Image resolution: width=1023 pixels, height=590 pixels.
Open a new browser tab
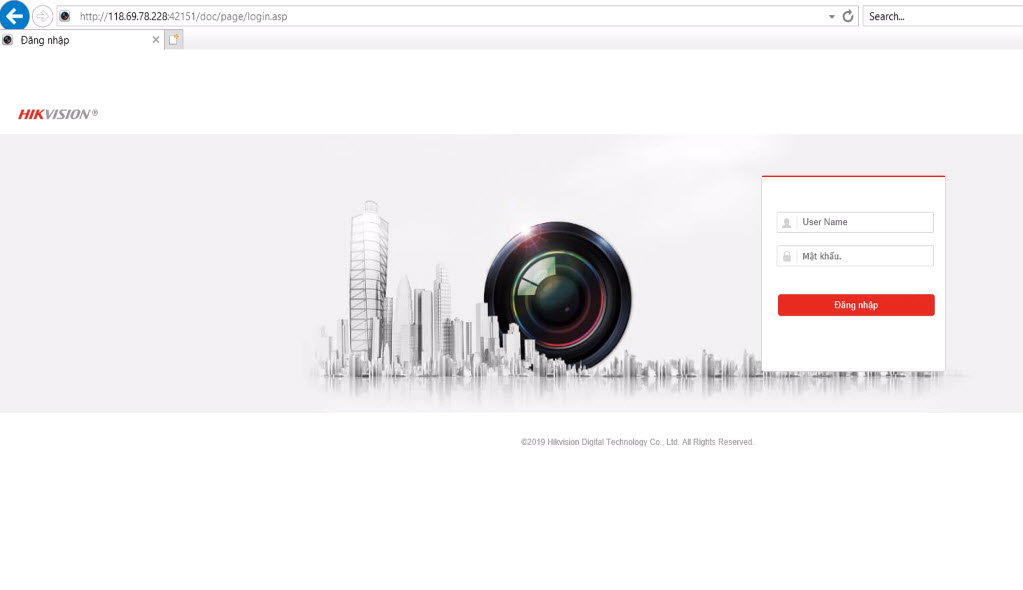(x=174, y=40)
